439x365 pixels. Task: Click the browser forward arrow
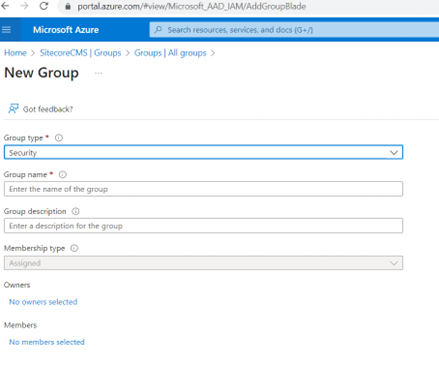tap(24, 6)
